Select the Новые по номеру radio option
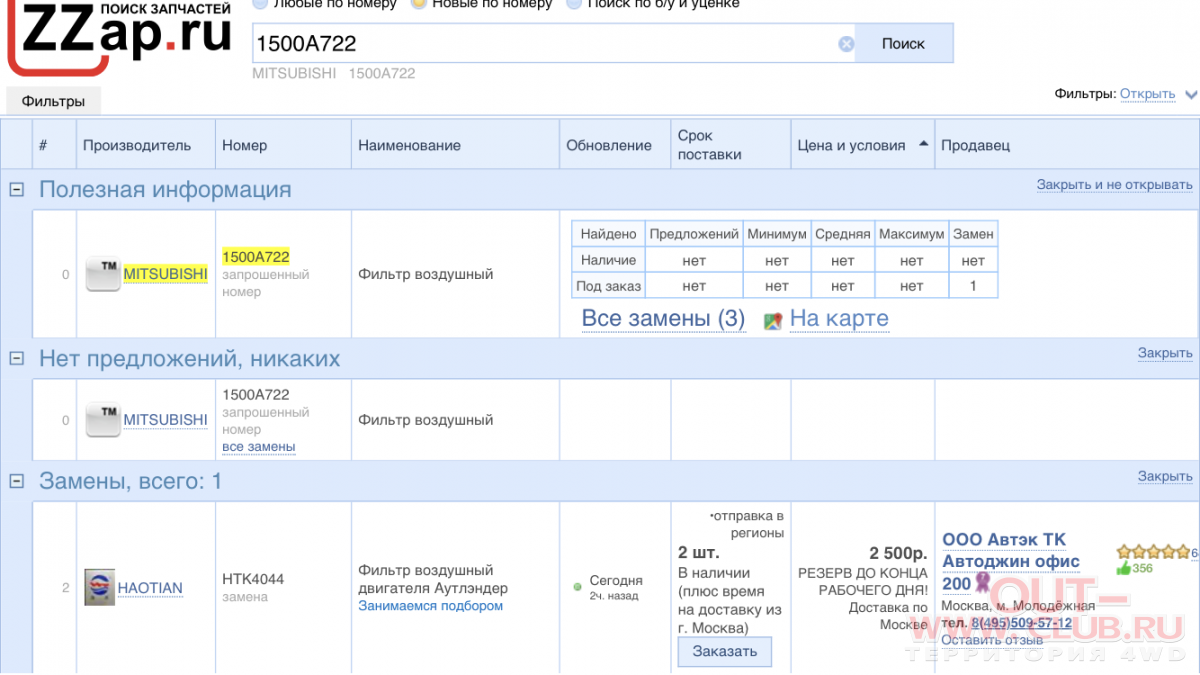 click(419, 4)
